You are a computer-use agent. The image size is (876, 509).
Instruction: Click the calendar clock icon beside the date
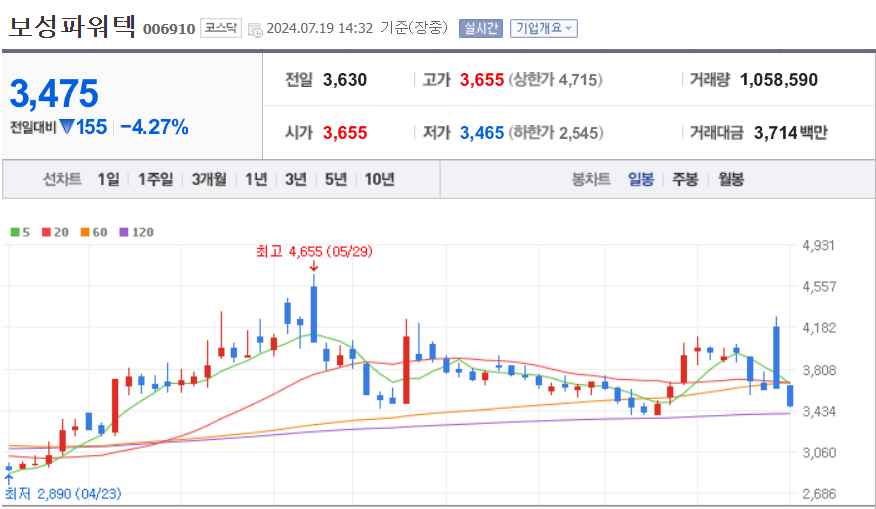click(255, 30)
